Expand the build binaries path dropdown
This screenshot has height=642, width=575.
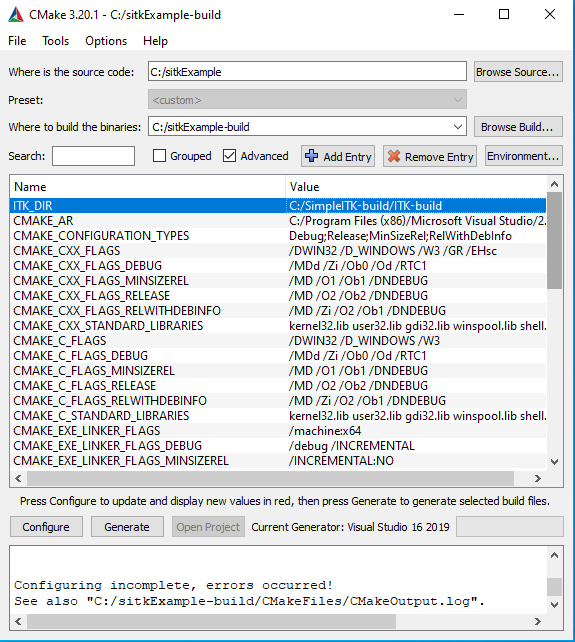tap(458, 127)
